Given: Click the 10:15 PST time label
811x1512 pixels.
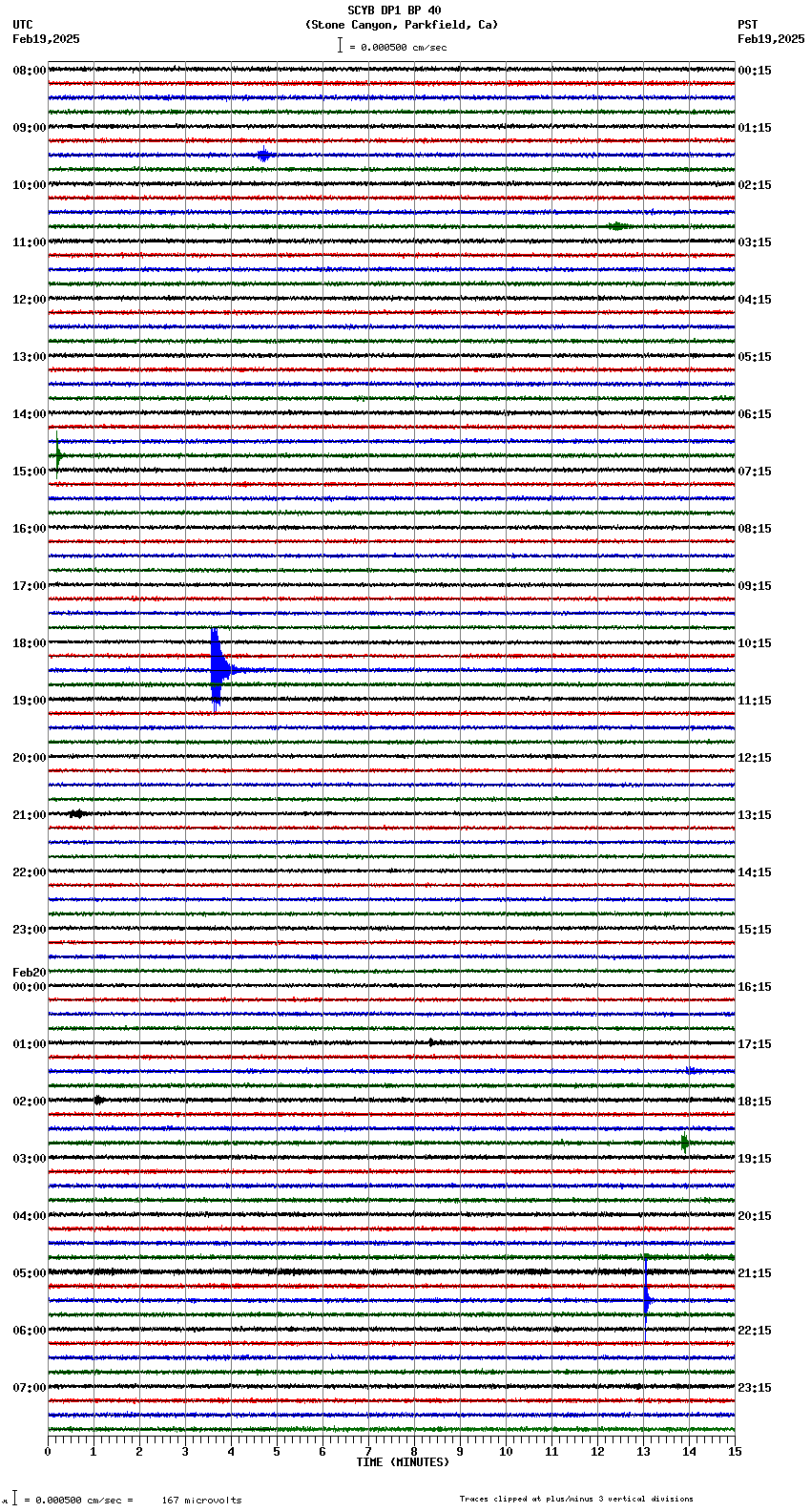Looking at the screenshot, I should pos(755,643).
